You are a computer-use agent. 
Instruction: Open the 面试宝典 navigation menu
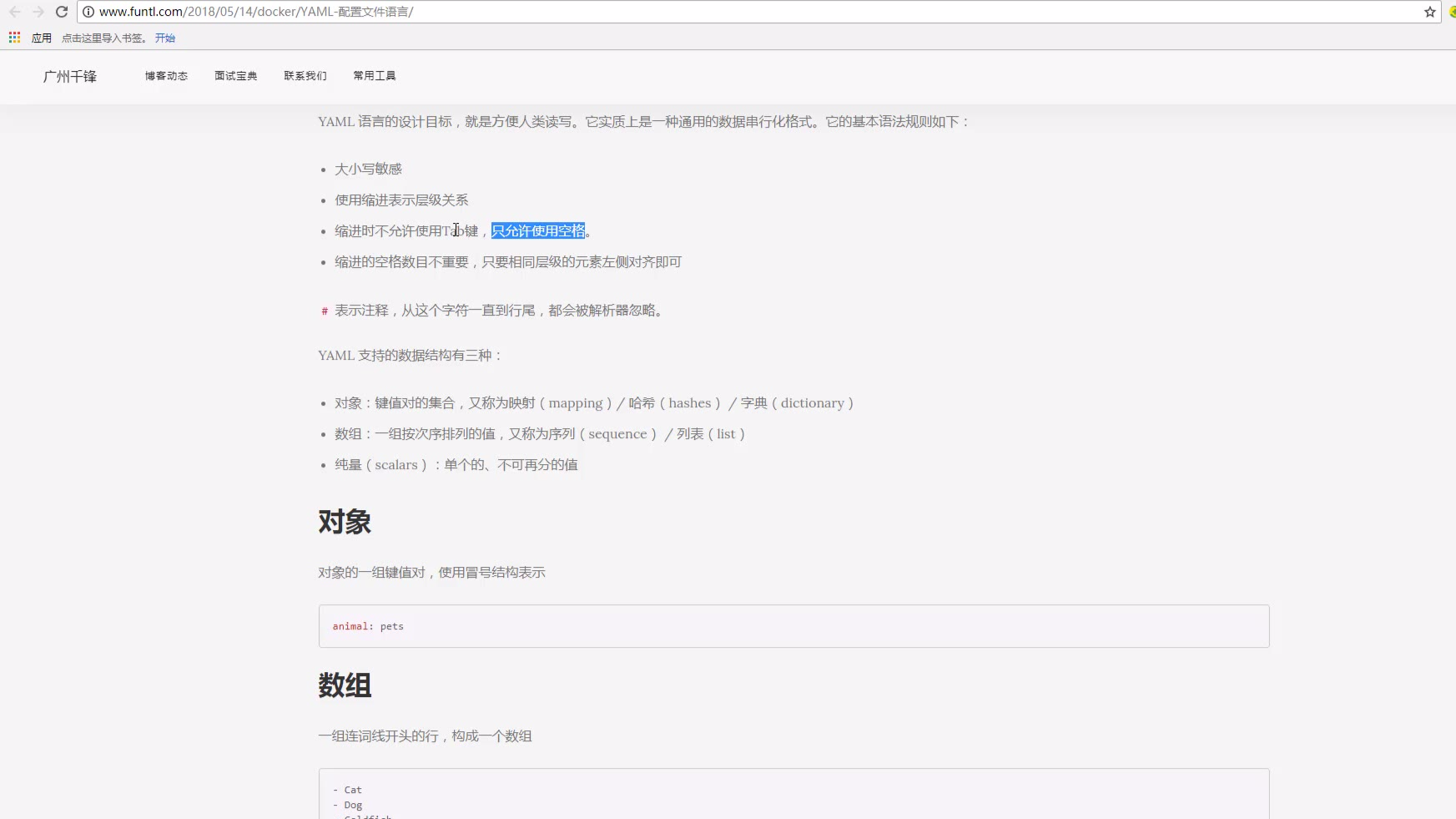coord(235,76)
